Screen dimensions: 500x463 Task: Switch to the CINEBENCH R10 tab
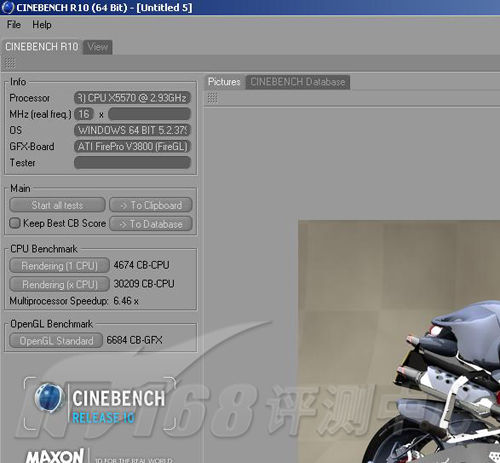pyautogui.click(x=42, y=47)
